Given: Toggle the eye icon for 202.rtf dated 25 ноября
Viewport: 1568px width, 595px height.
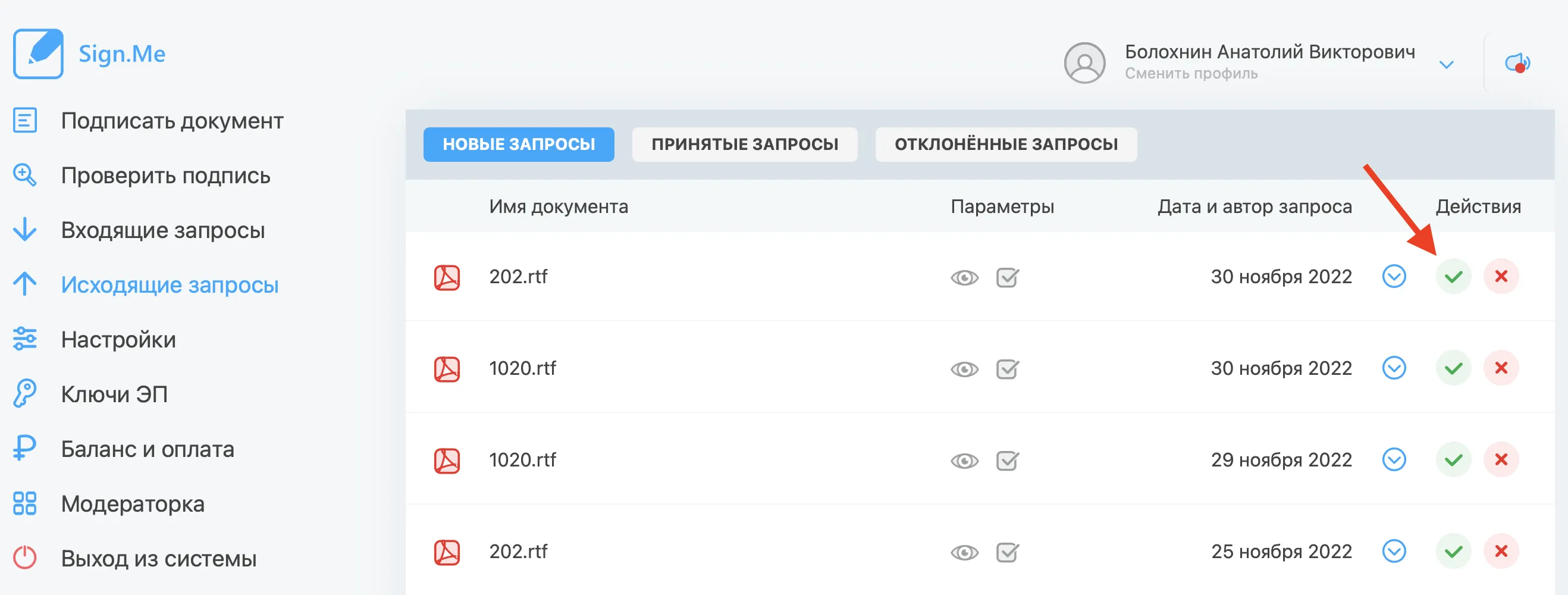Looking at the screenshot, I should [964, 552].
